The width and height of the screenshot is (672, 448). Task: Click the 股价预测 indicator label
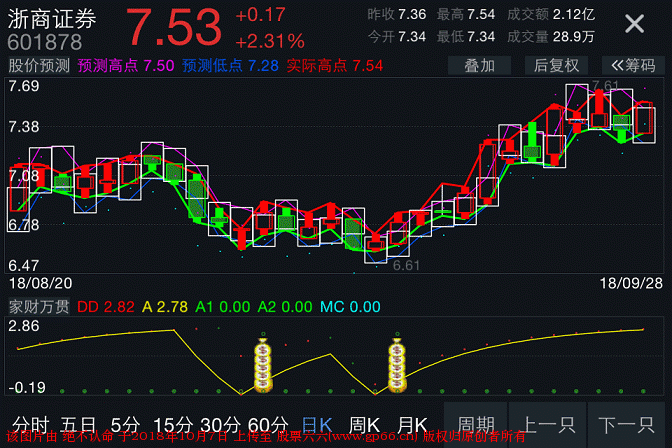39,66
